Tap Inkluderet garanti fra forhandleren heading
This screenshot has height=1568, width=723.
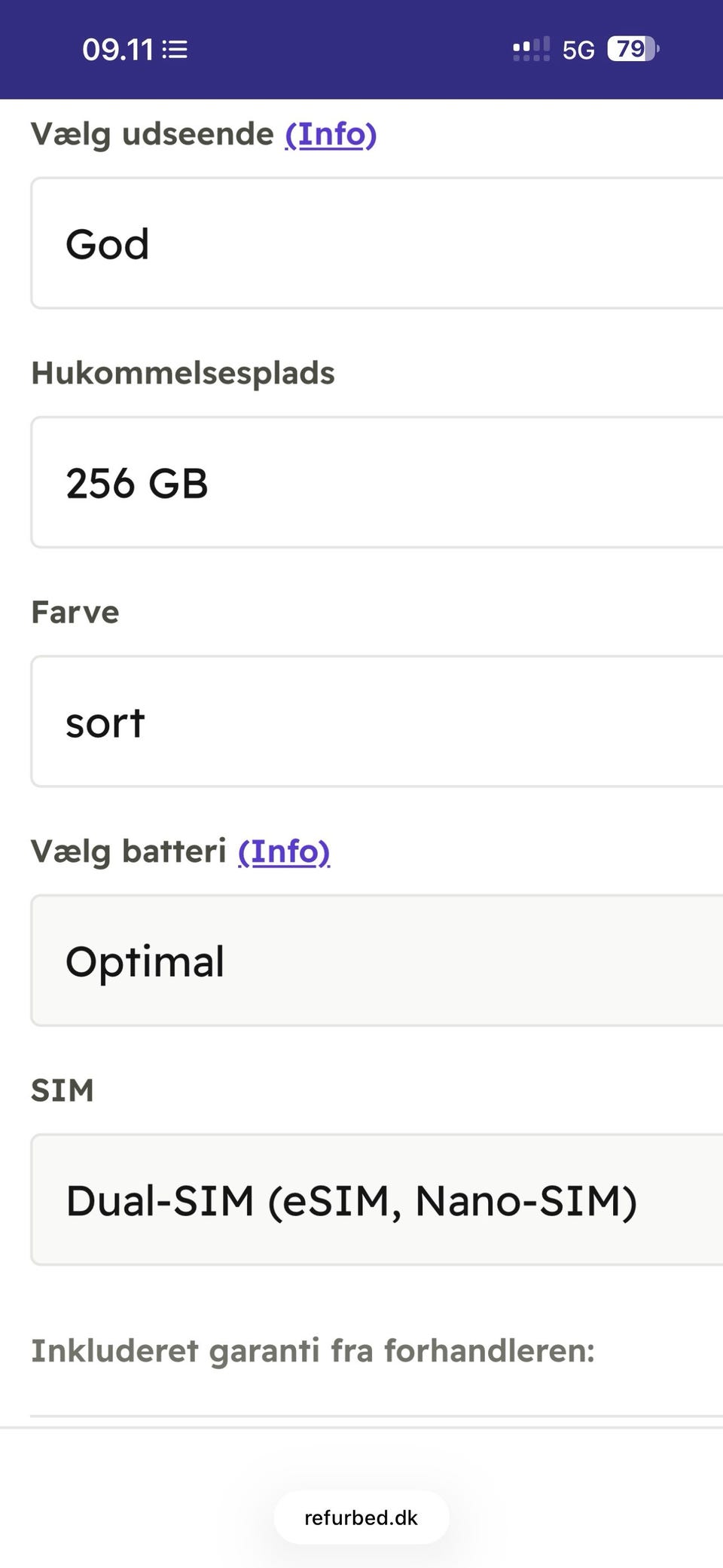click(x=313, y=1350)
